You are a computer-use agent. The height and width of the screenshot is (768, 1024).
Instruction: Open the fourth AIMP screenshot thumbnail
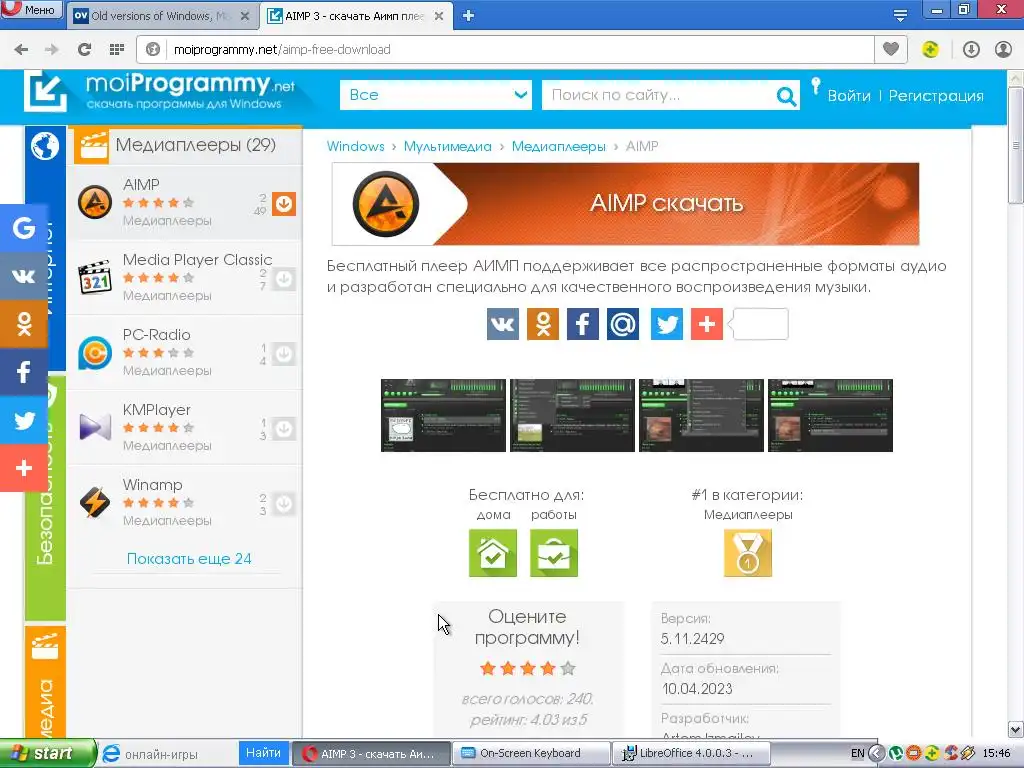click(x=830, y=415)
